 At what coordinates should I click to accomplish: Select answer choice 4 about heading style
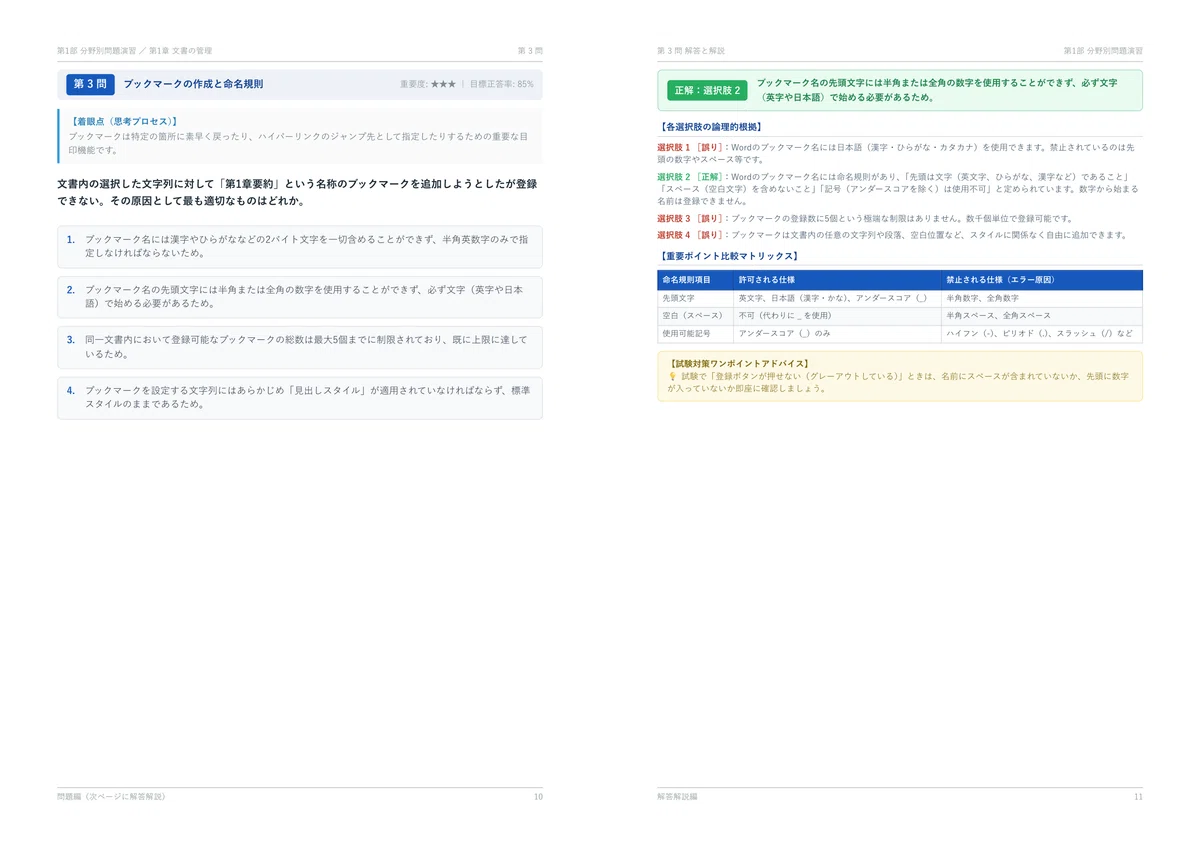click(x=300, y=398)
